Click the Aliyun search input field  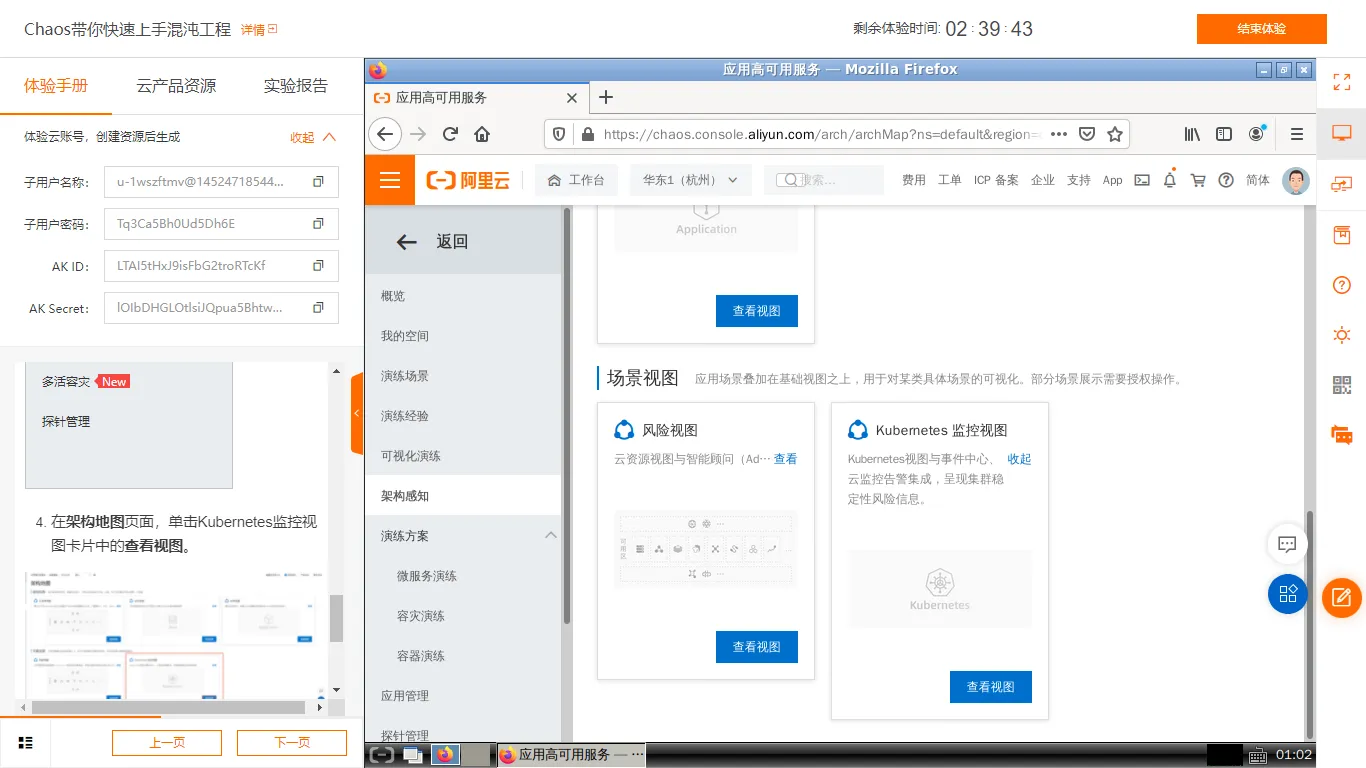pos(825,180)
